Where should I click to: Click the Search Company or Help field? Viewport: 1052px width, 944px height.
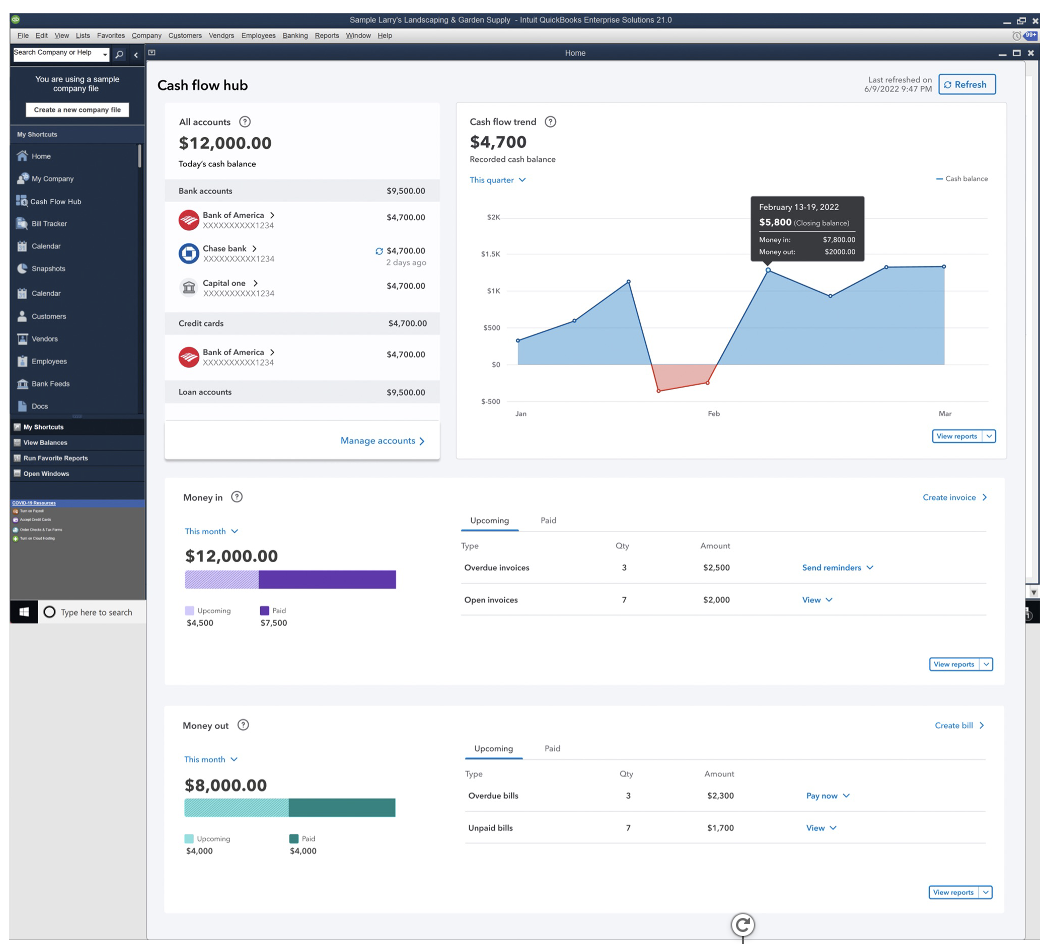coord(58,54)
